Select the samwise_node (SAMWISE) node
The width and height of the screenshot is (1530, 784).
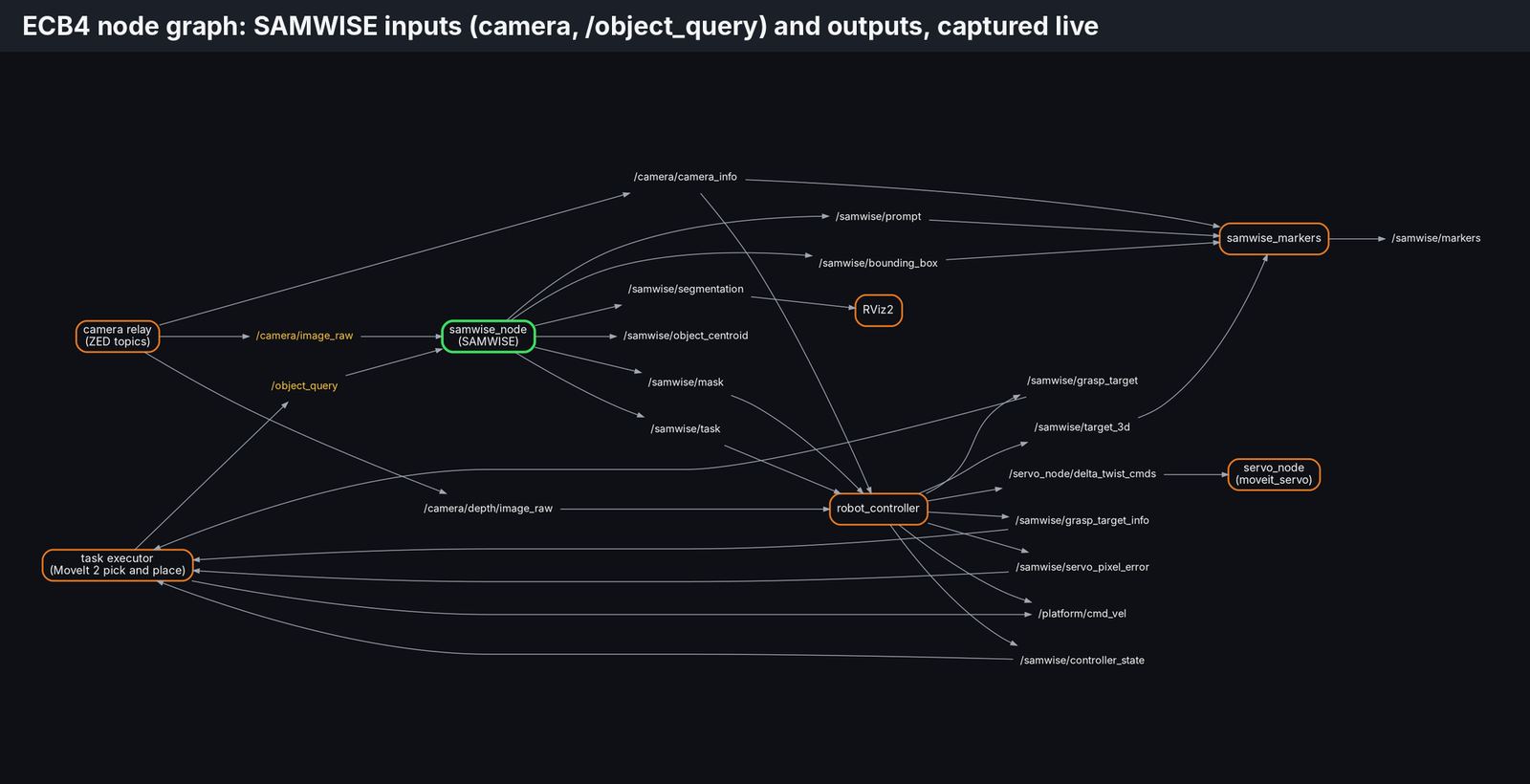pos(488,337)
